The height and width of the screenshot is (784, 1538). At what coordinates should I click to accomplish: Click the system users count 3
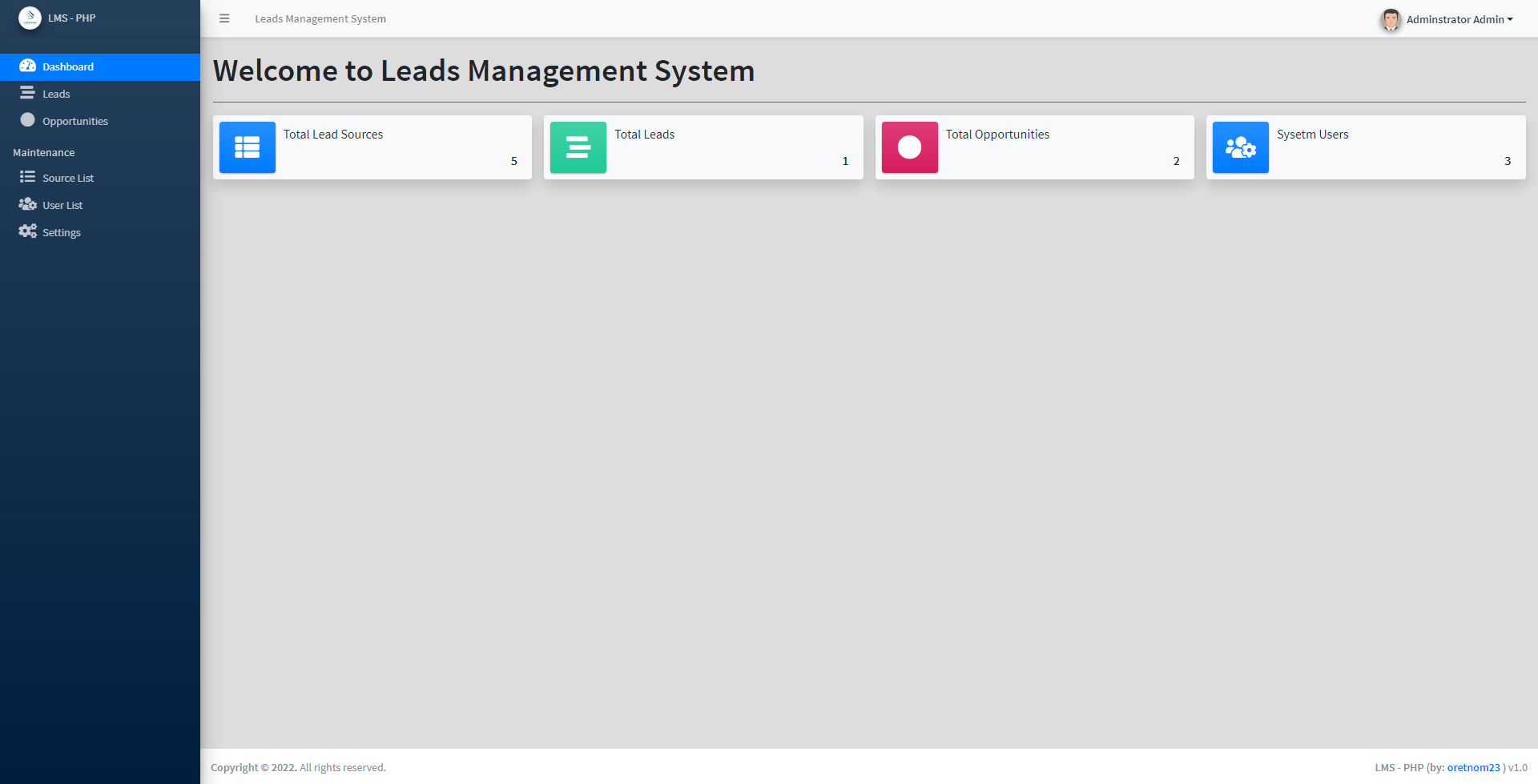pos(1508,161)
